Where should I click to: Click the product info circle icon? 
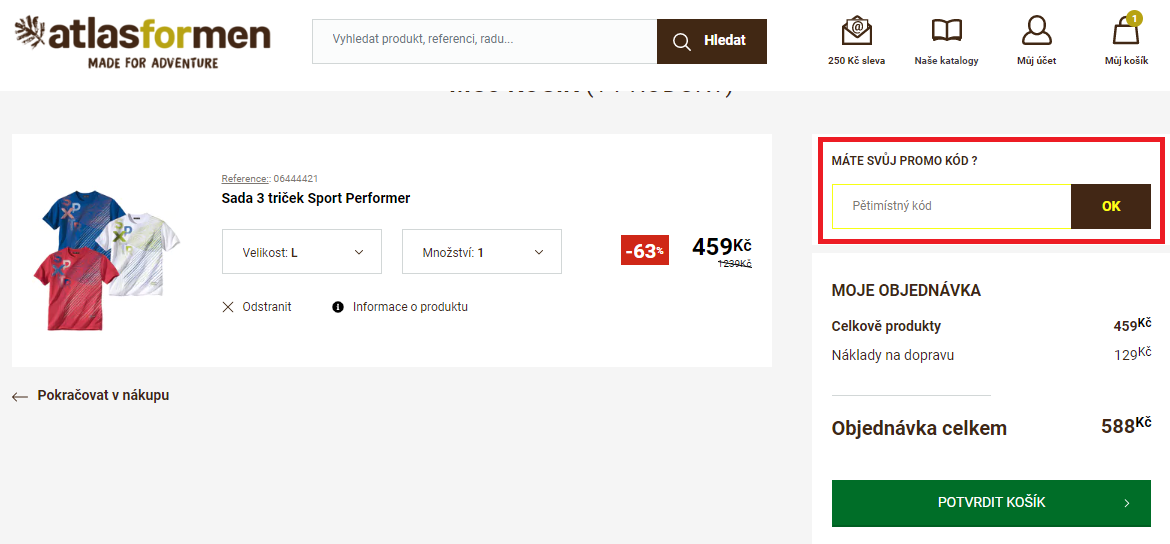click(338, 307)
